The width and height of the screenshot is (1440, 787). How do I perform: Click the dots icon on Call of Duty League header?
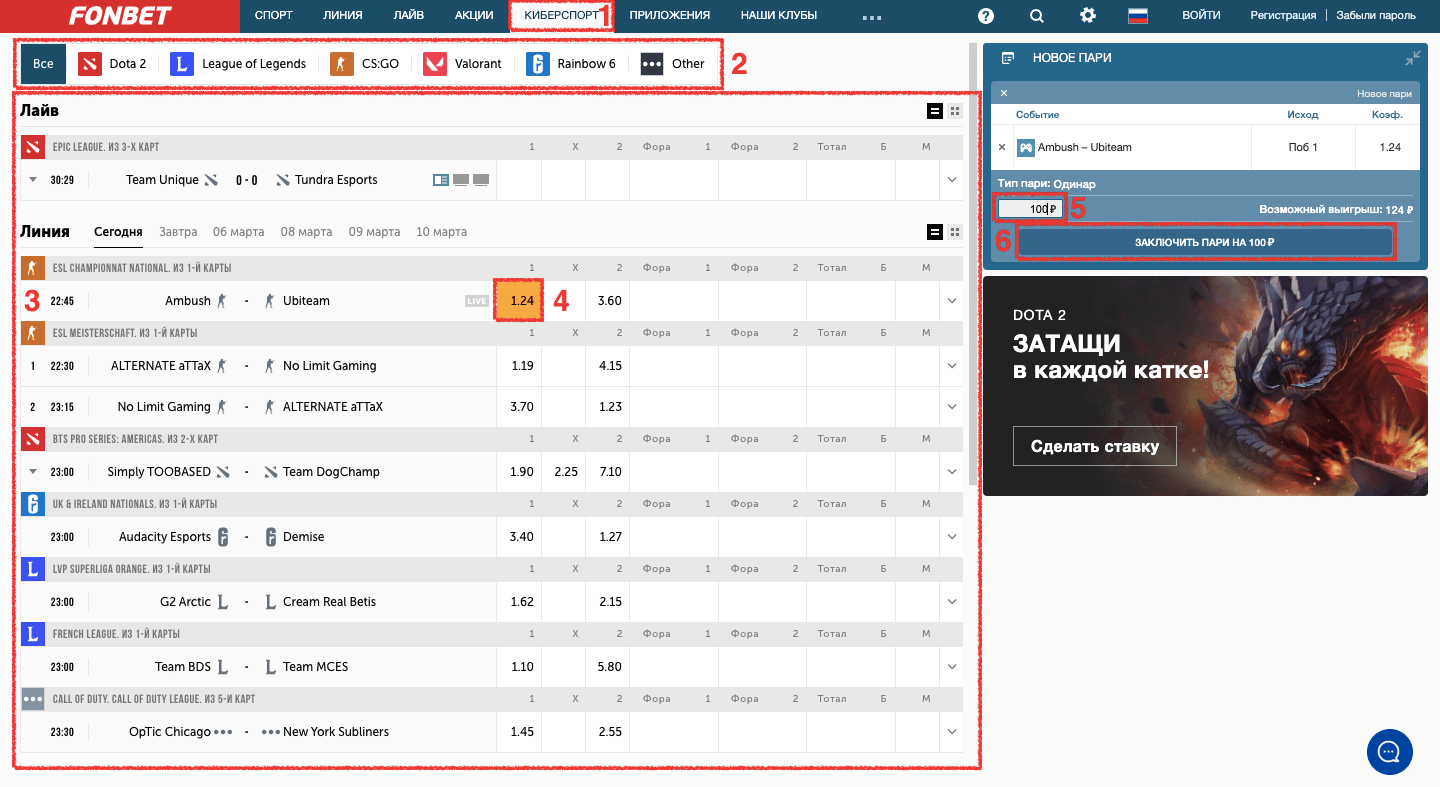32,699
